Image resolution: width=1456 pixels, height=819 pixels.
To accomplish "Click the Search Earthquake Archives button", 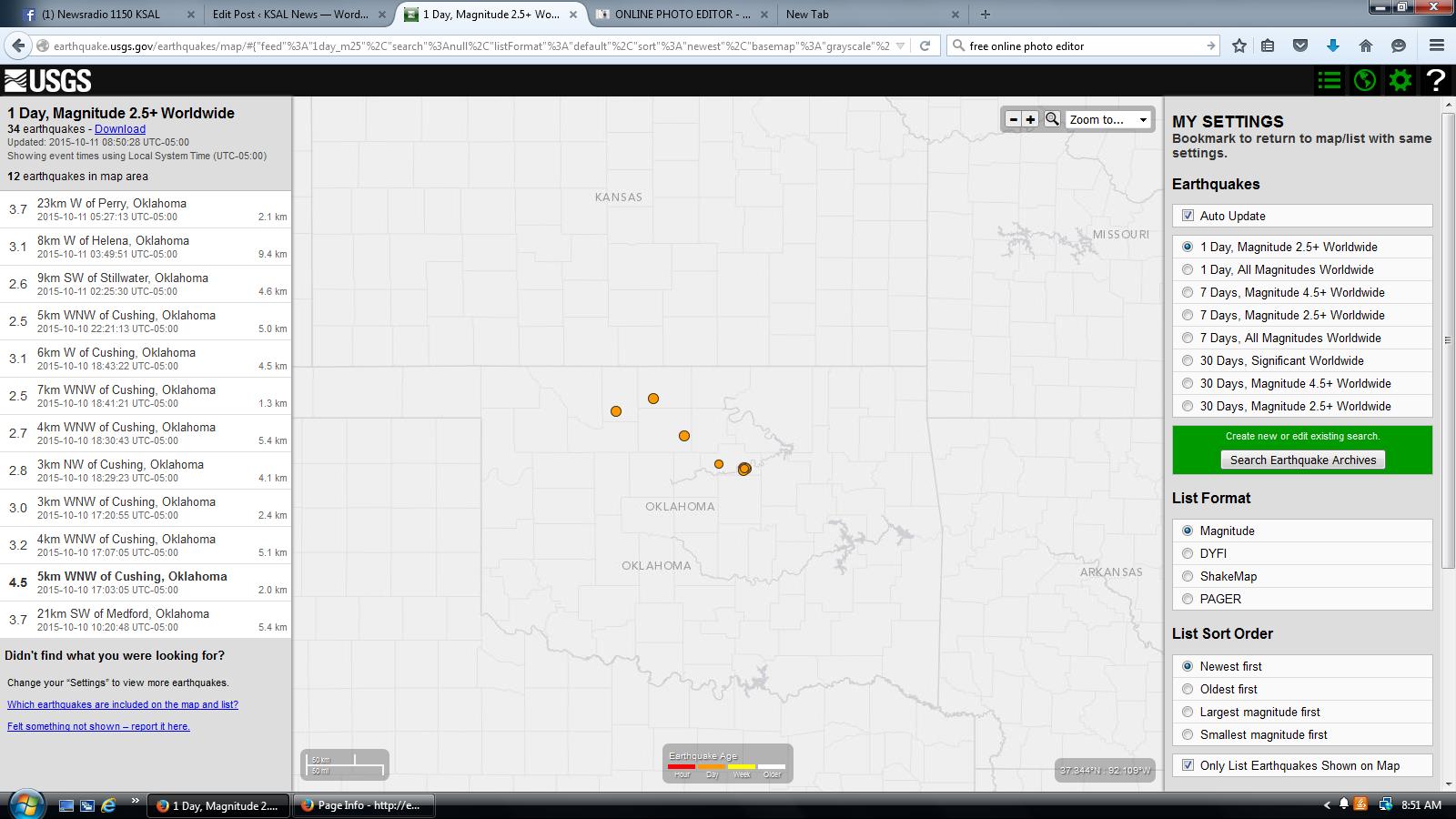I will [x=1302, y=460].
